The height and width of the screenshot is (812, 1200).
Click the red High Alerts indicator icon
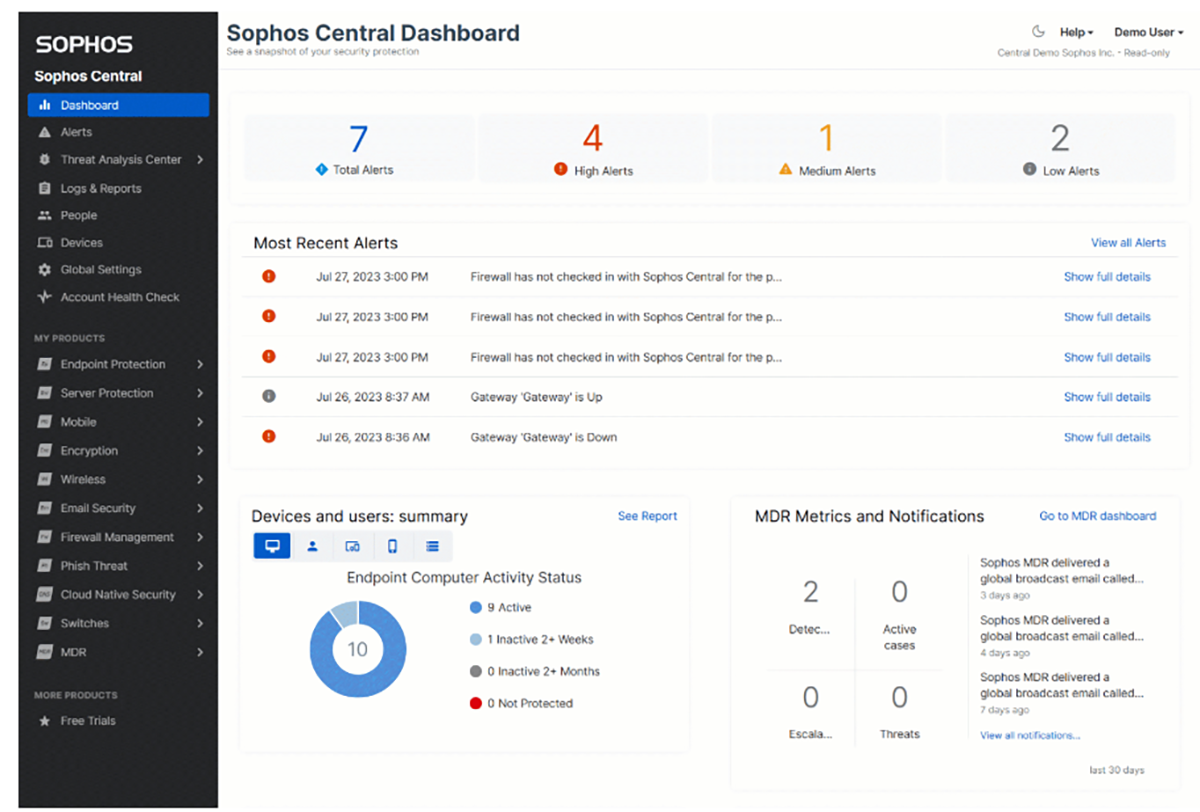click(x=561, y=170)
